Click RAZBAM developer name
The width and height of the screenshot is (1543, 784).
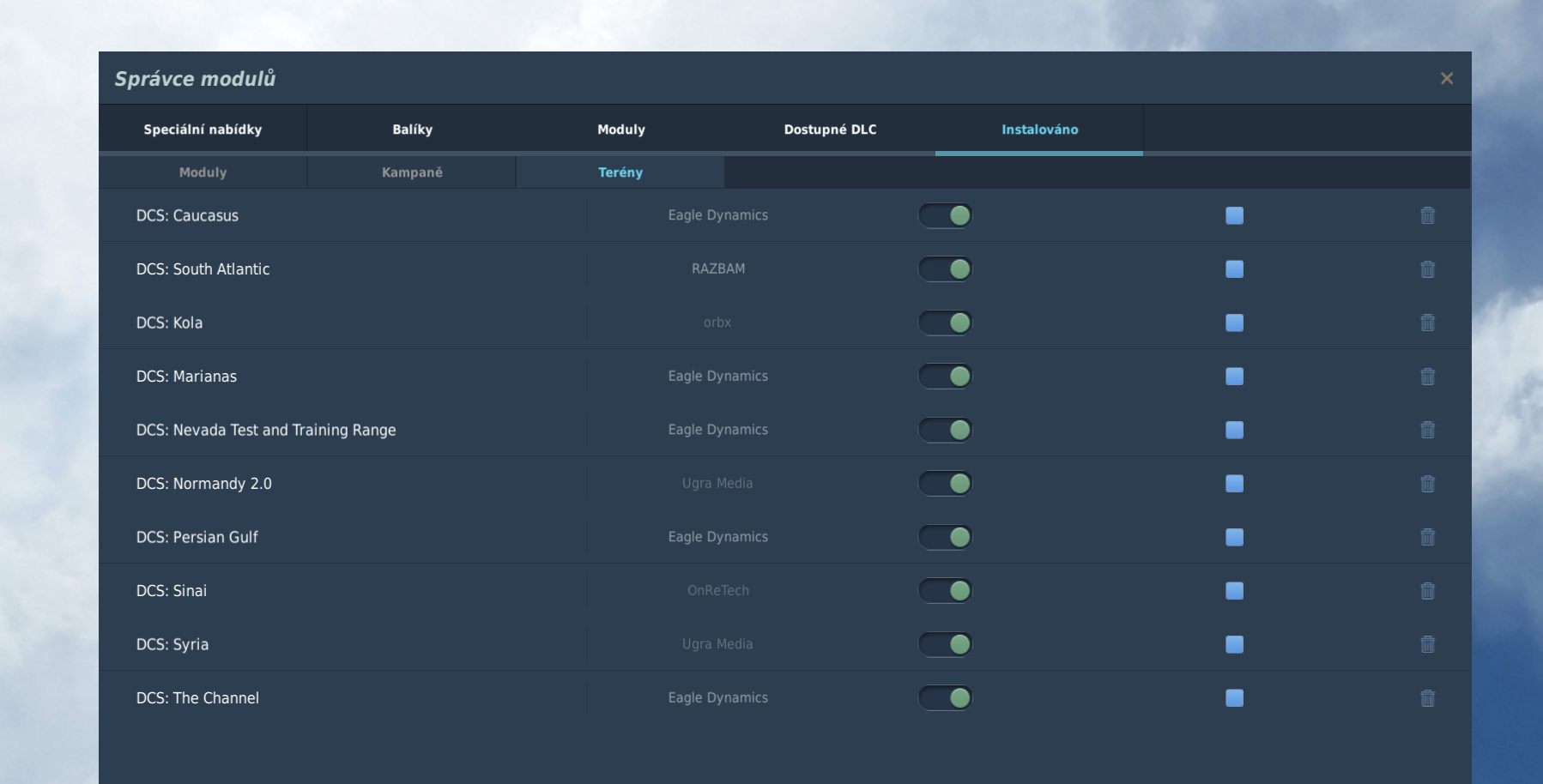[718, 269]
